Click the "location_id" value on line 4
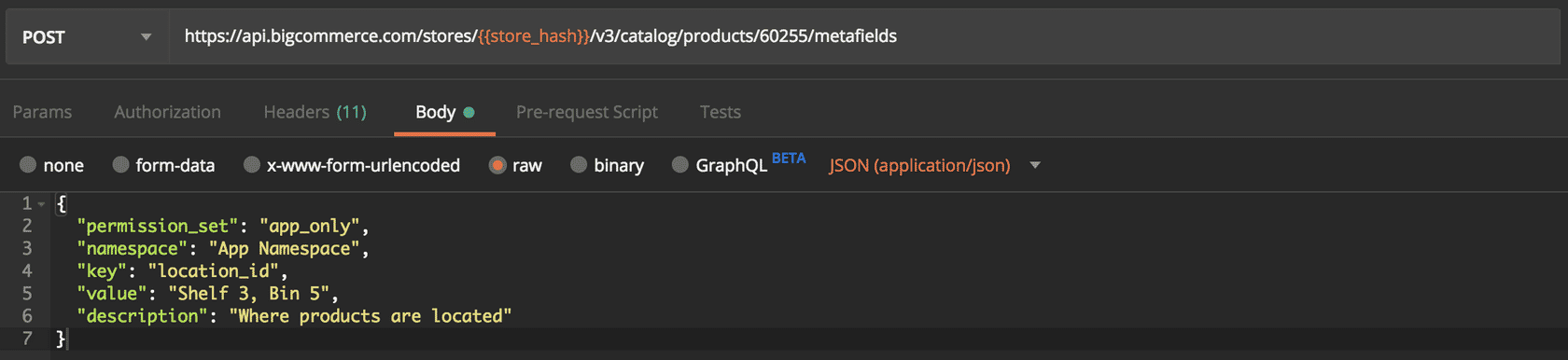Screen dimensions: 1568x360 point(214,270)
